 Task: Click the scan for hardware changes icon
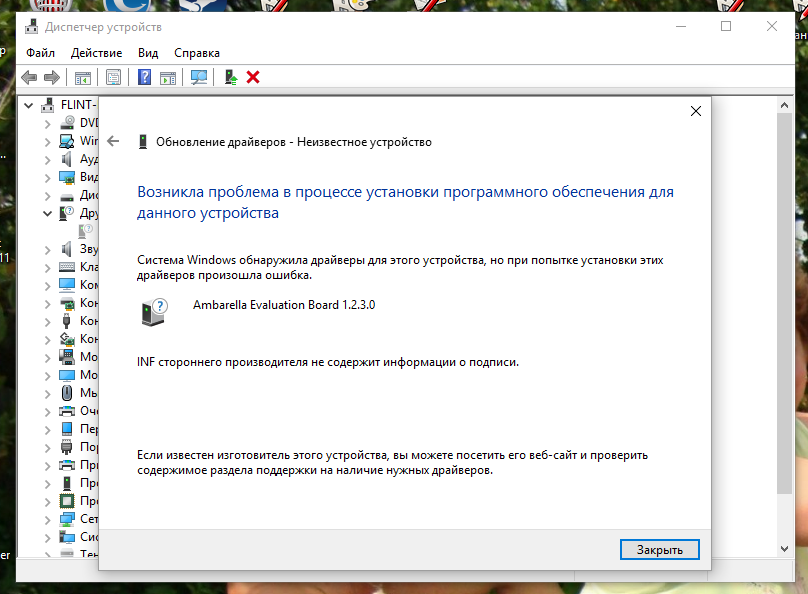click(199, 77)
